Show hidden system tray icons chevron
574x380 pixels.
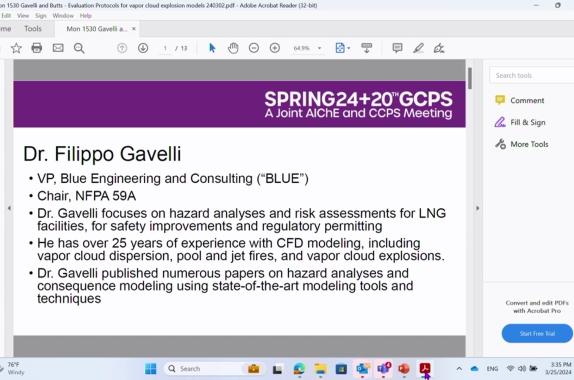(x=459, y=369)
